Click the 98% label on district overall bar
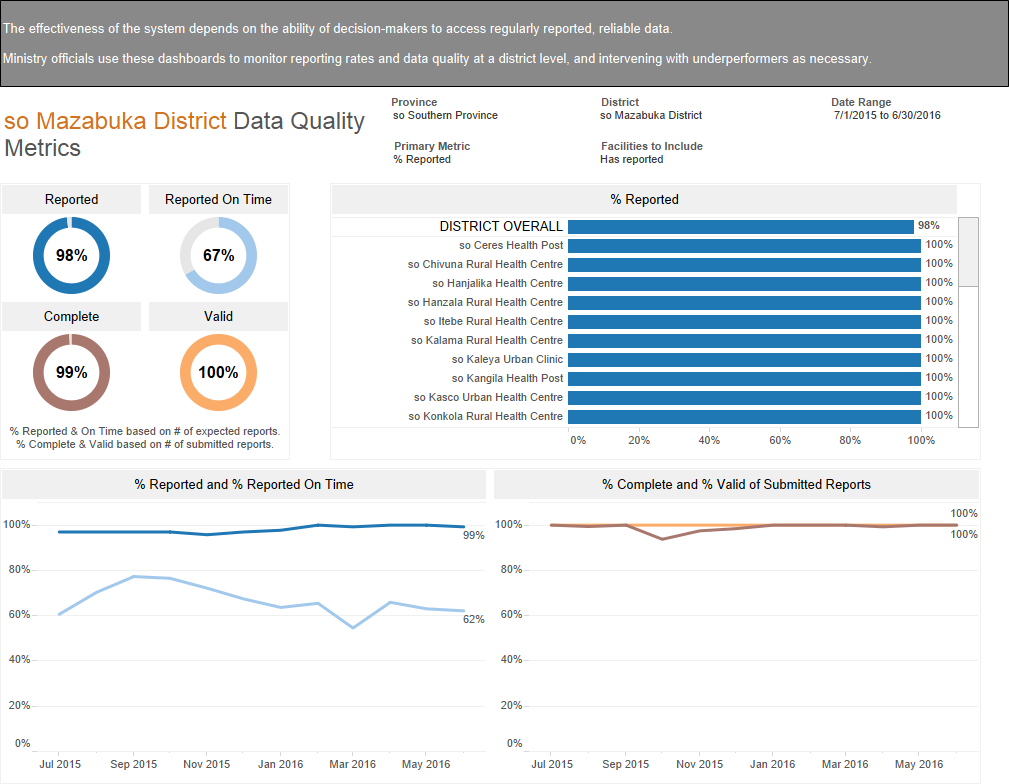Image resolution: width=1009 pixels, height=784 pixels. [929, 225]
